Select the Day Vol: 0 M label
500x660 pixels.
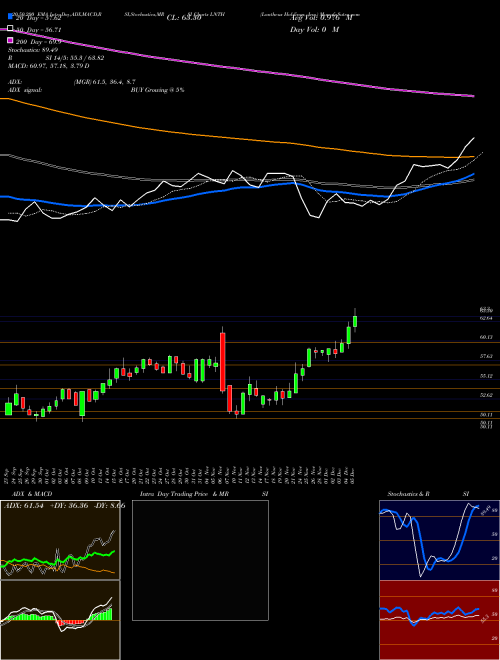pos(314,30)
